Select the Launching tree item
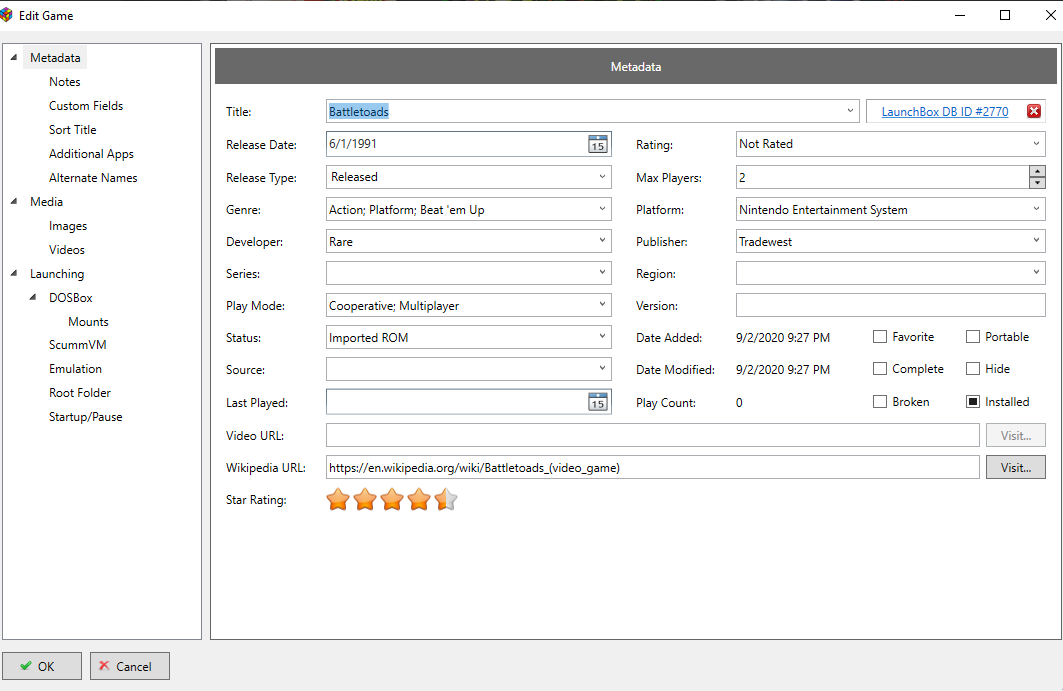The image size is (1063, 691). (57, 274)
